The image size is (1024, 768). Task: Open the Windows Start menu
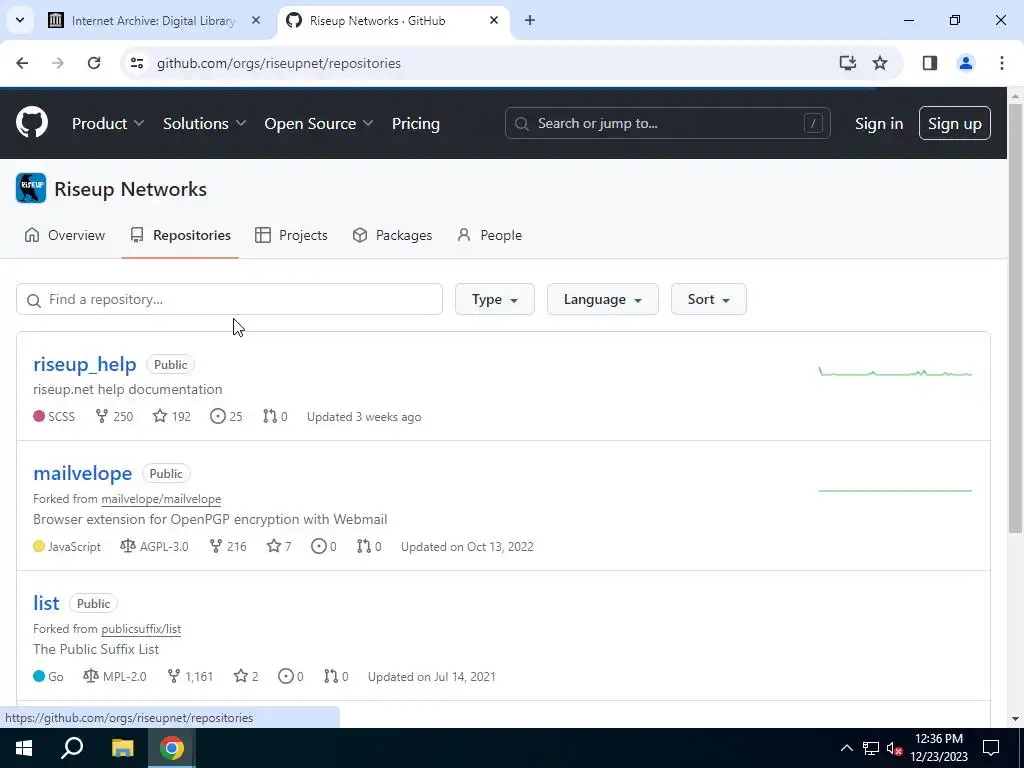[x=24, y=748]
